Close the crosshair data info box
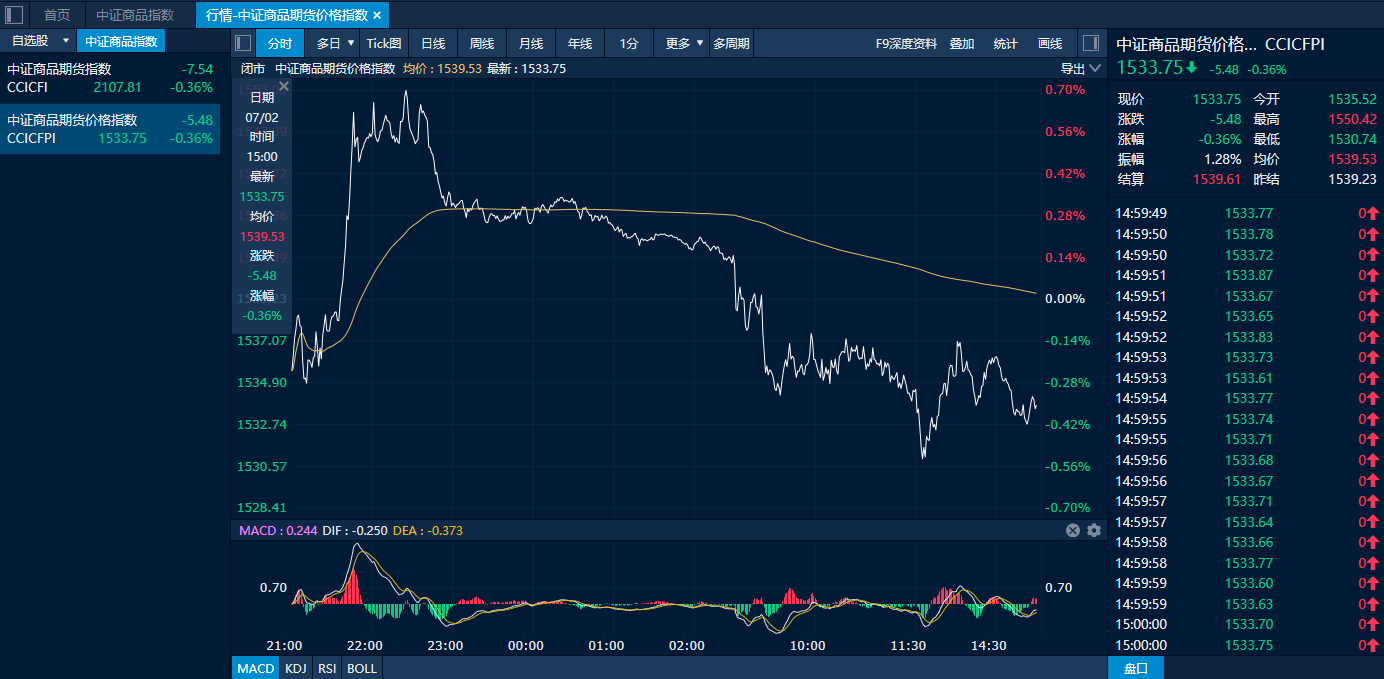Viewport: 1384px width, 679px height. 284,87
